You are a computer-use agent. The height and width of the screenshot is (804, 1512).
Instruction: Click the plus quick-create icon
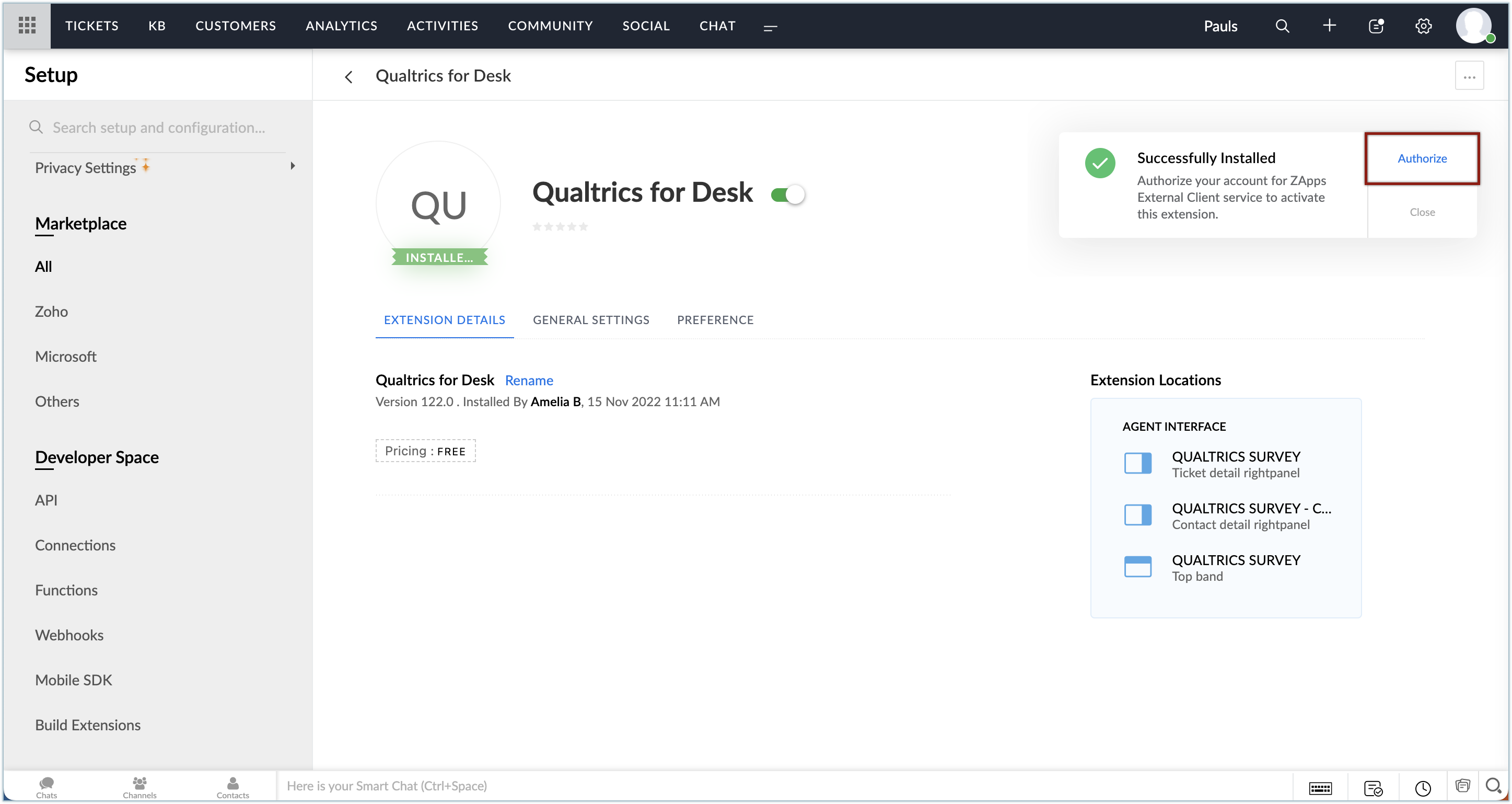(1330, 25)
